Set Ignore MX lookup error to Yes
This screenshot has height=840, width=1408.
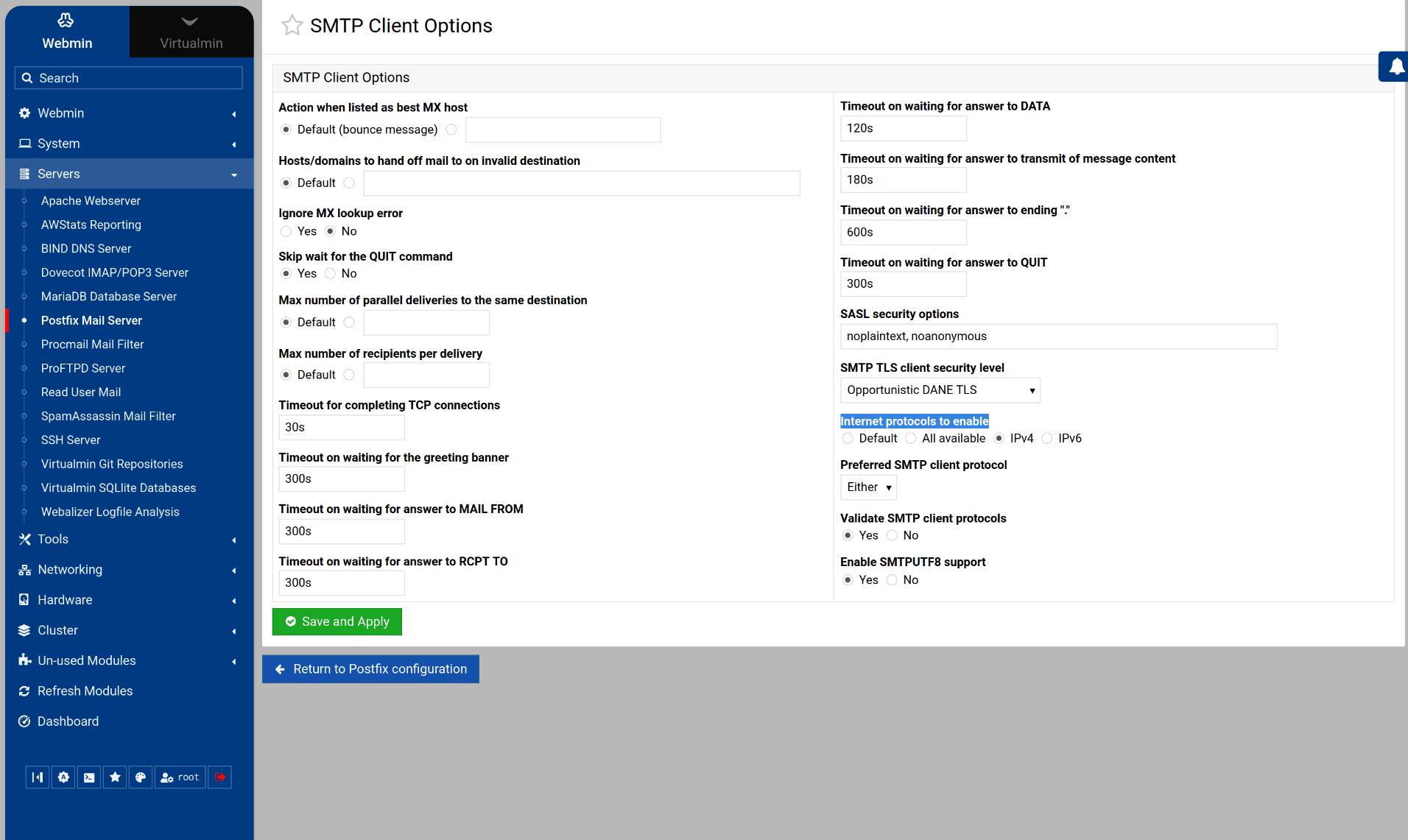click(x=286, y=232)
